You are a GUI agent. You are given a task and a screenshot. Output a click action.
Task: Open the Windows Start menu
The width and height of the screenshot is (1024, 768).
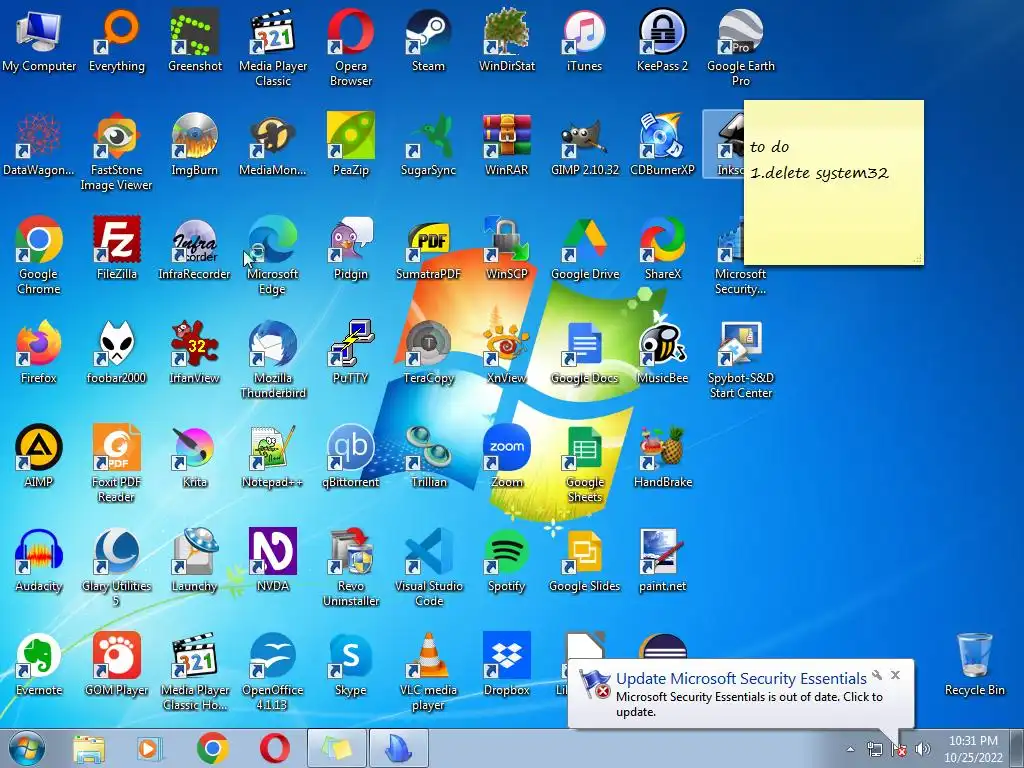(x=27, y=748)
